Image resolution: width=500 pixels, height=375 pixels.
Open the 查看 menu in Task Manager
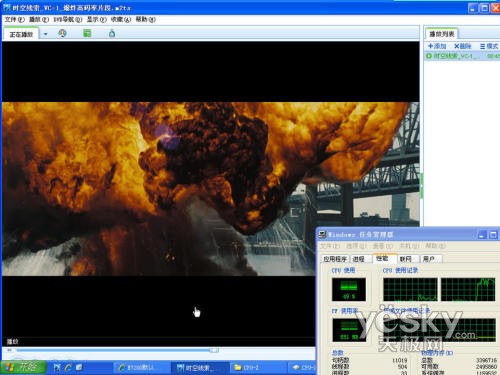[383, 246]
